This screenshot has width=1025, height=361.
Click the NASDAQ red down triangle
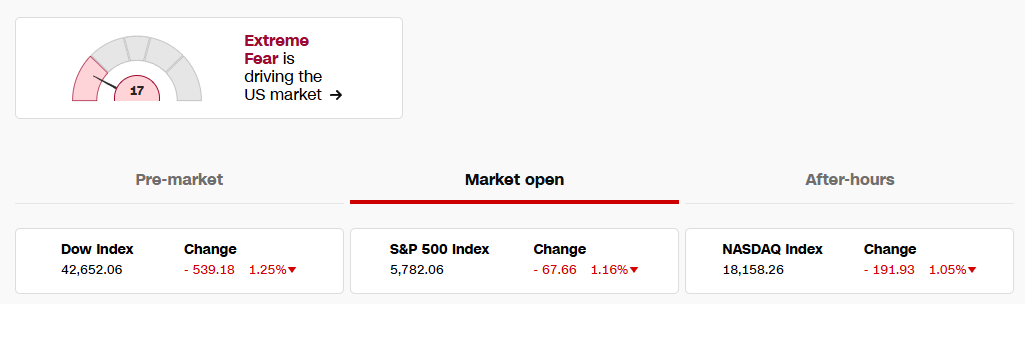click(972, 270)
